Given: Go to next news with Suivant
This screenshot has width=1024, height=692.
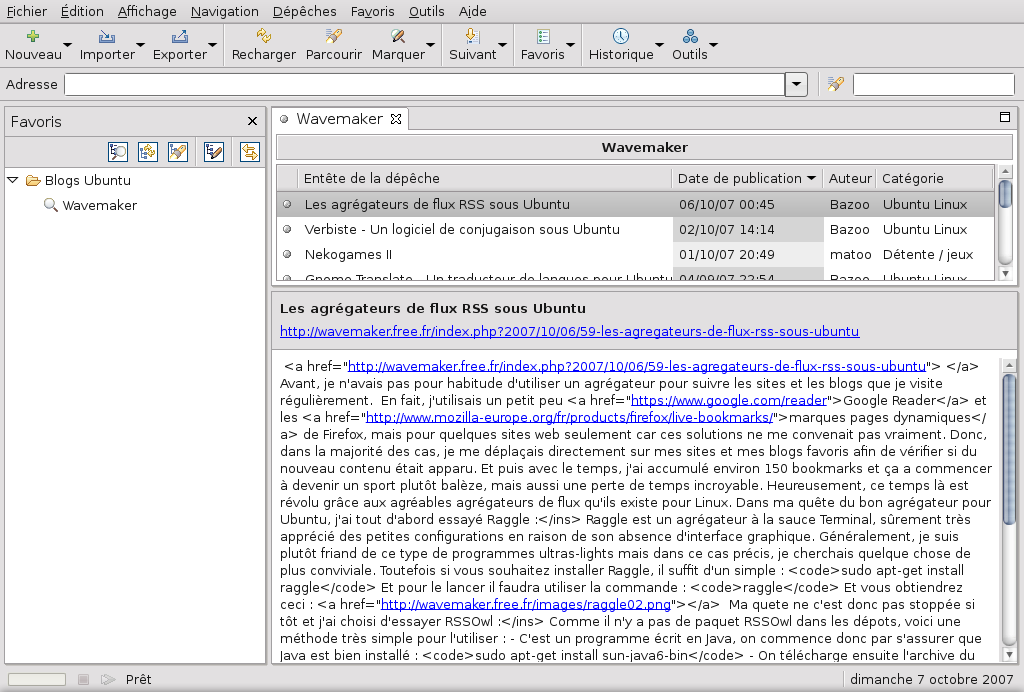Looking at the screenshot, I should (x=472, y=44).
